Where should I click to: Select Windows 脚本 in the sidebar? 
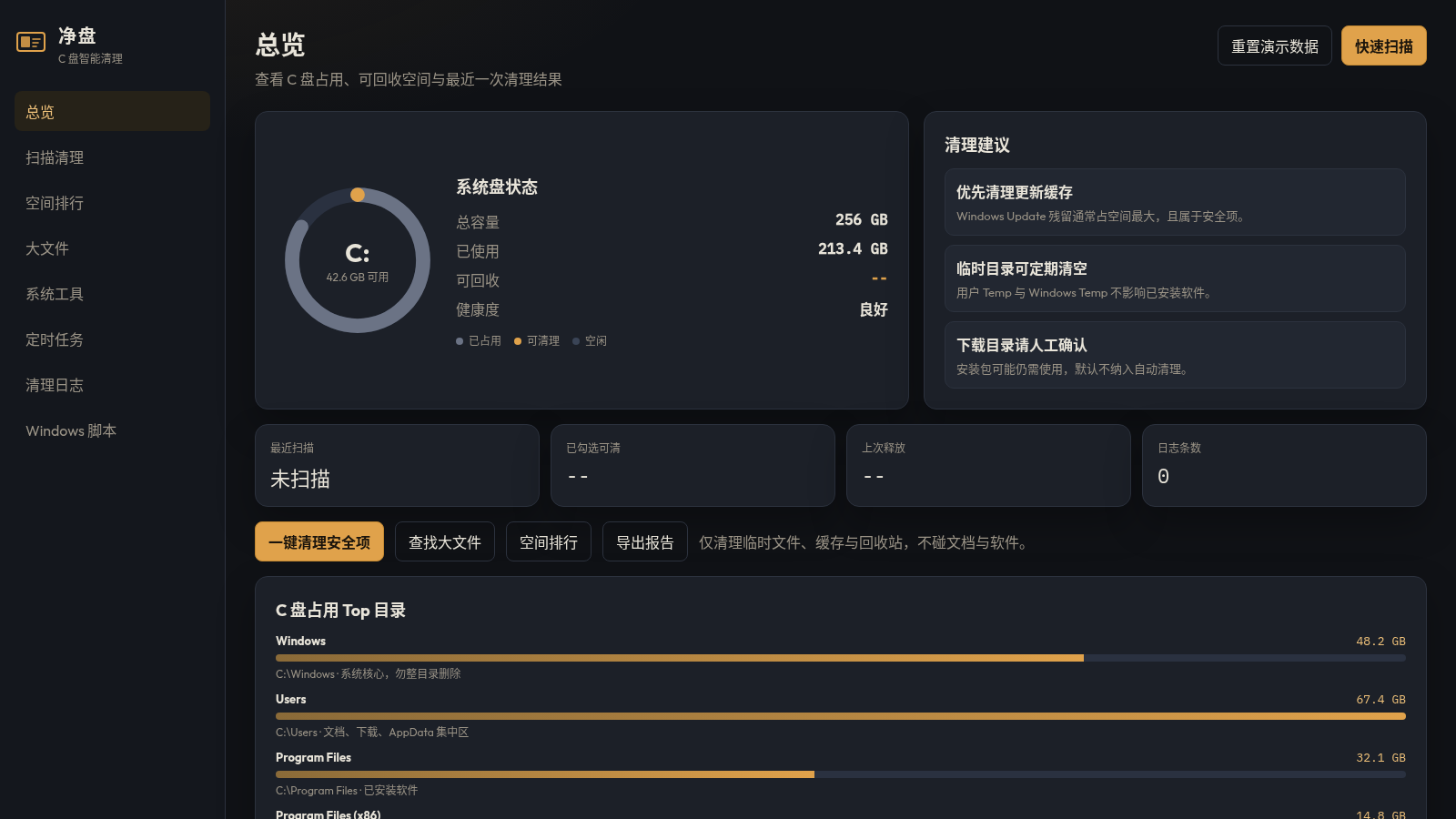pos(112,430)
